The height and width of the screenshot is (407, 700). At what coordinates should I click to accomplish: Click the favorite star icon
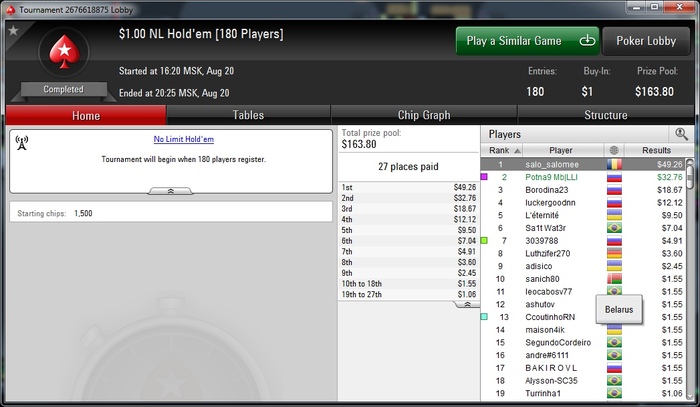(x=13, y=30)
